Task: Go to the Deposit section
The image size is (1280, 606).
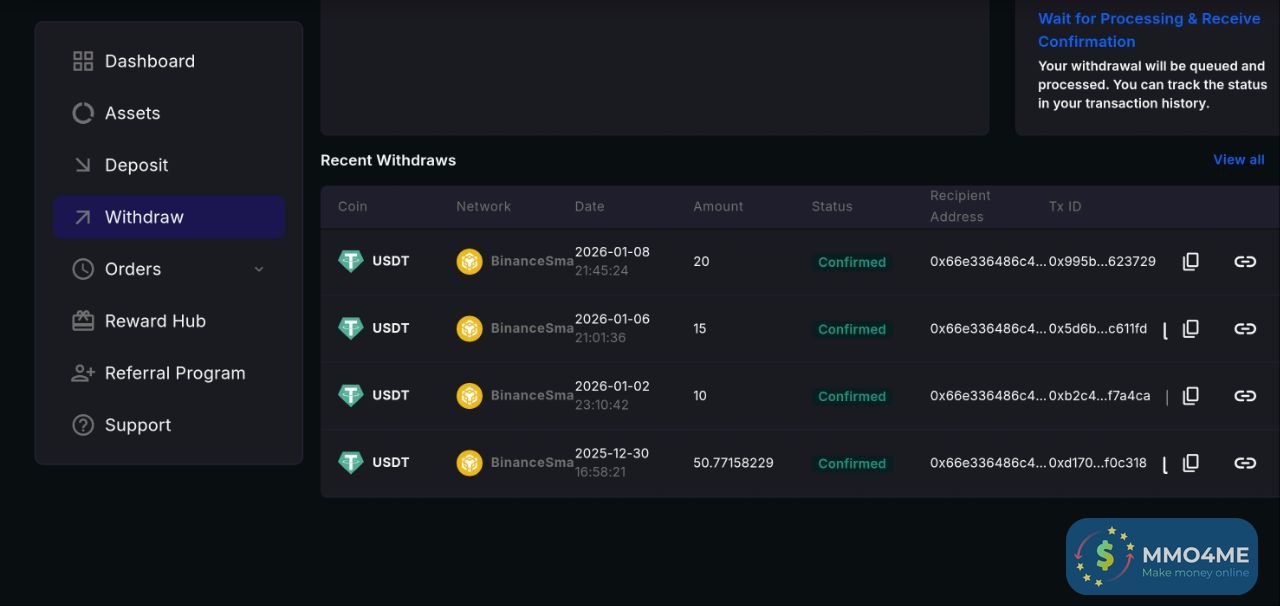Action: pos(136,165)
